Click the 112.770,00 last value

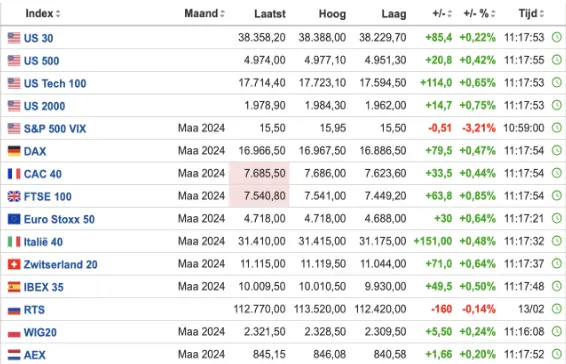click(x=260, y=309)
